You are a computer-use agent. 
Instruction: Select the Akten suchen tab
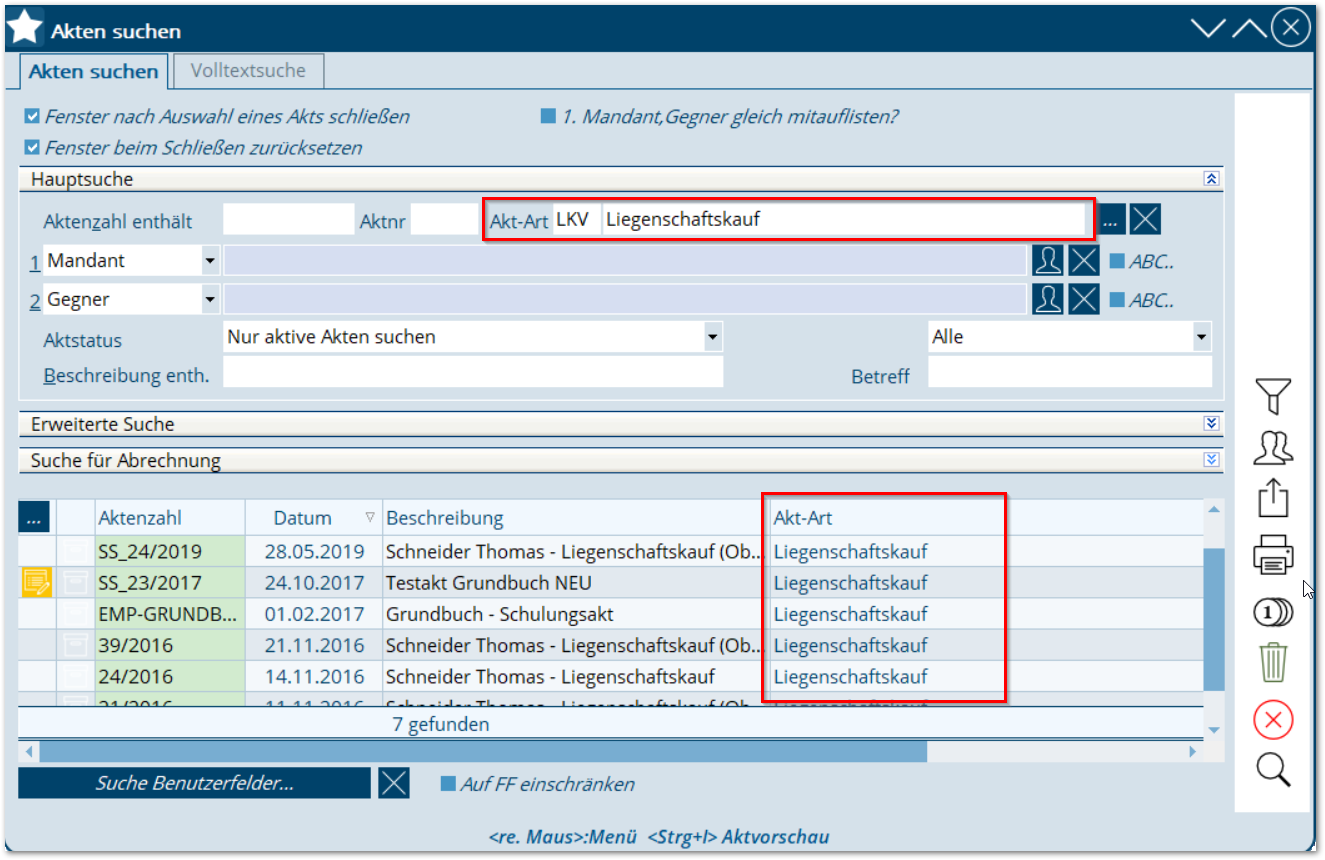pos(93,72)
